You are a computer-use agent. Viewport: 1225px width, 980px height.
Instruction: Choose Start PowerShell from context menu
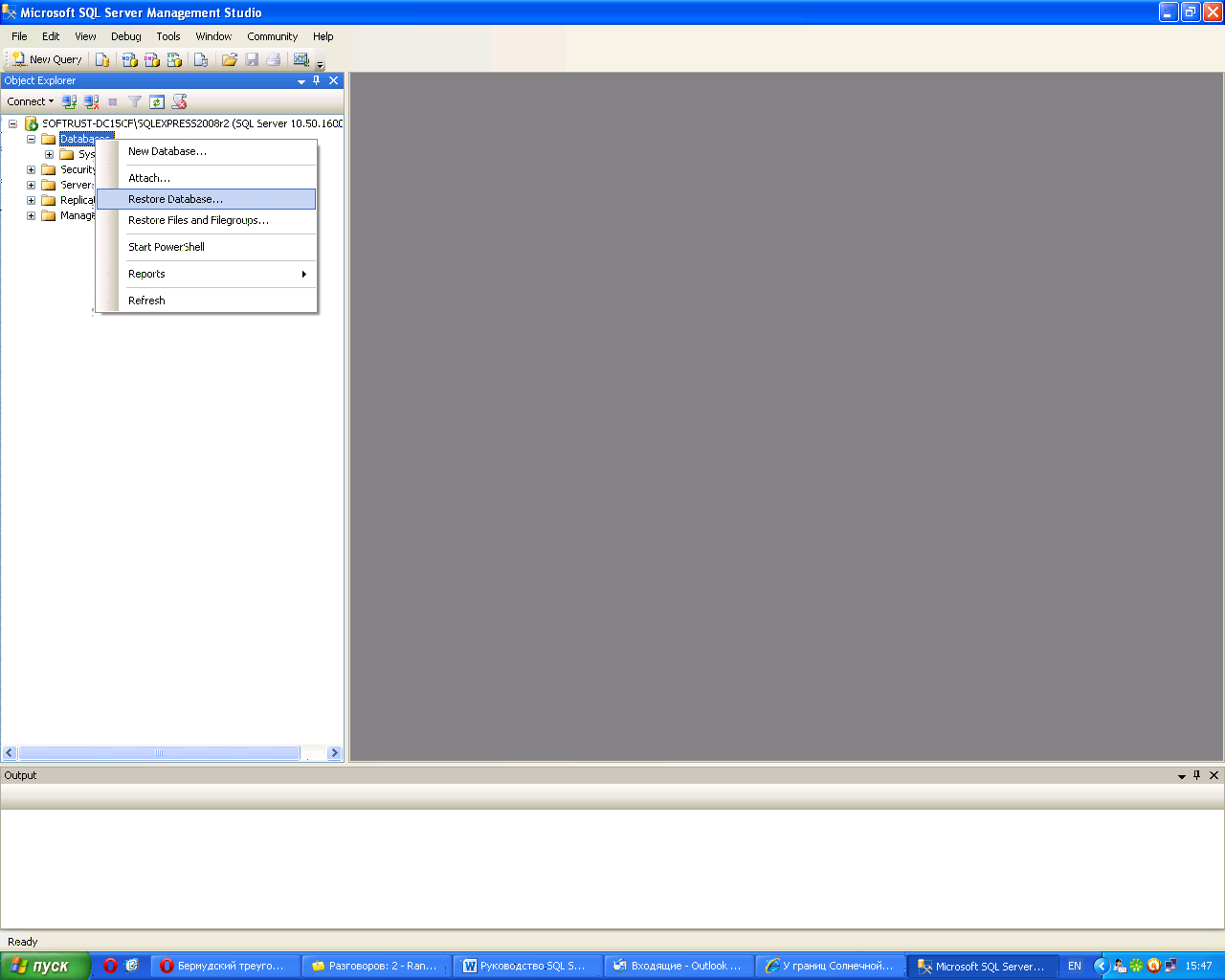point(207,247)
